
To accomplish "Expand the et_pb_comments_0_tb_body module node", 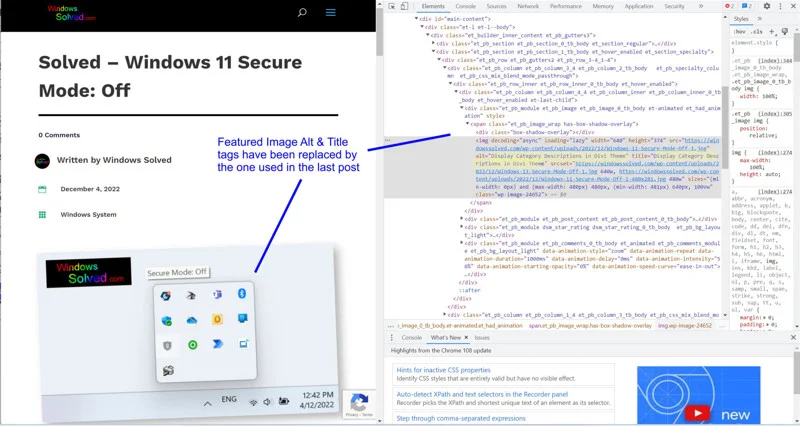I will [x=462, y=243].
